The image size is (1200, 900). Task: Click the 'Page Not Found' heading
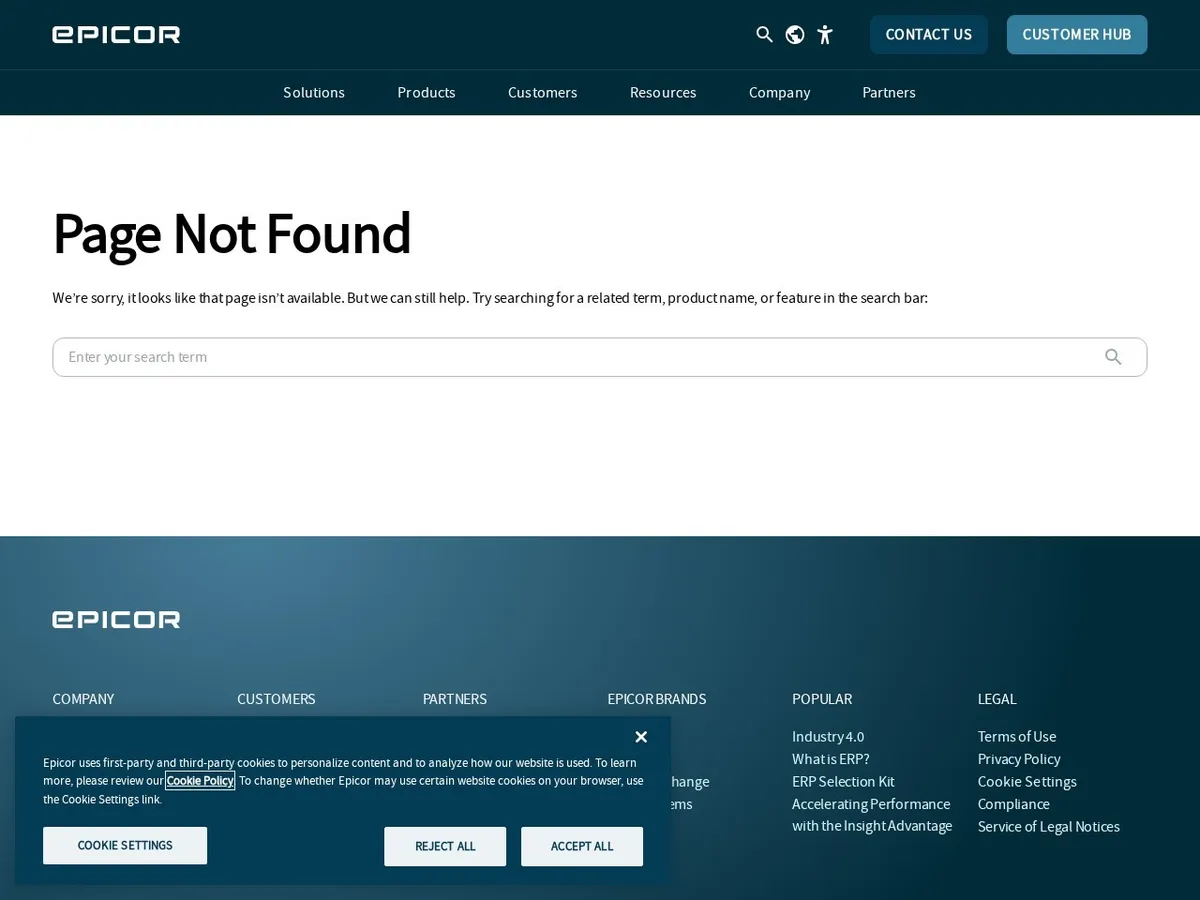coord(231,234)
